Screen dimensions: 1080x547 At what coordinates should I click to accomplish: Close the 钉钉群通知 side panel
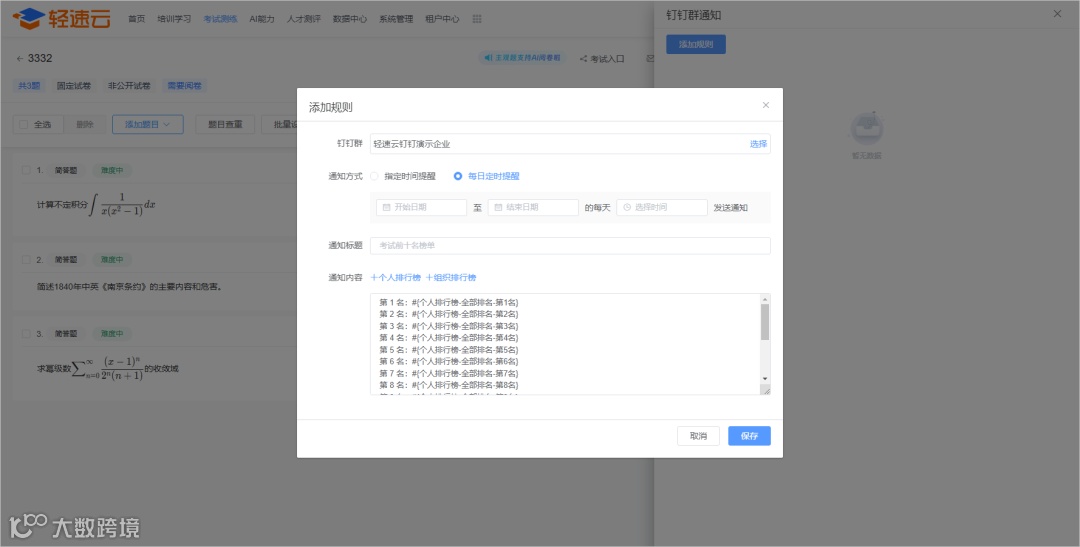tap(1057, 14)
